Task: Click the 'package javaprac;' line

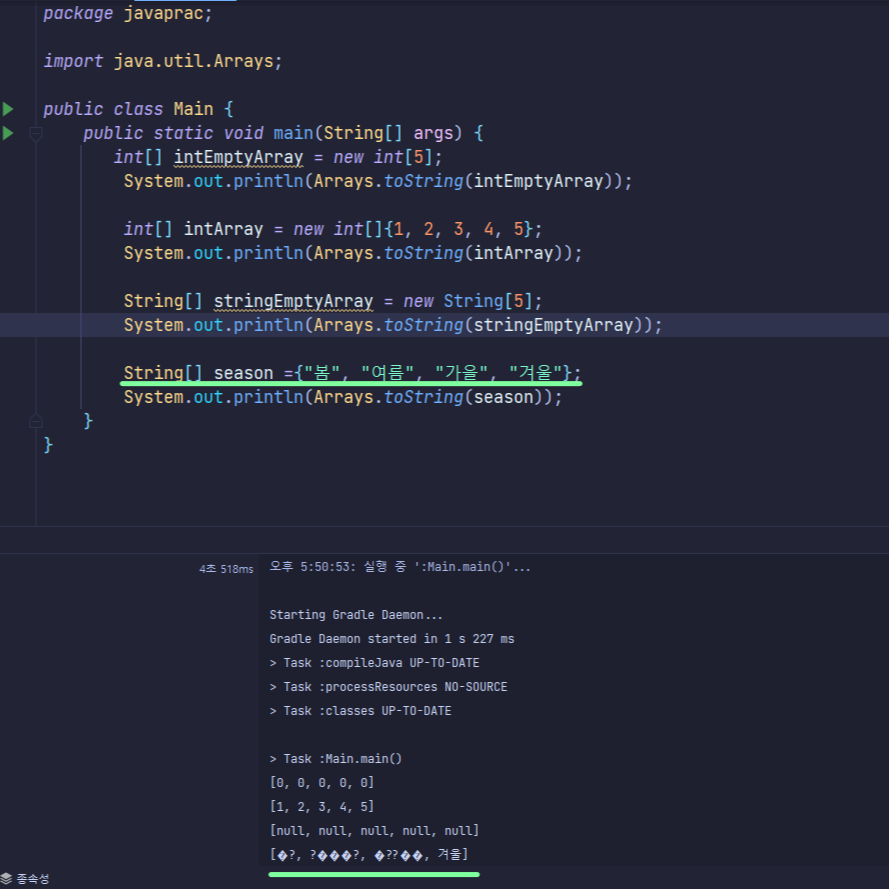Action: click(x=128, y=13)
